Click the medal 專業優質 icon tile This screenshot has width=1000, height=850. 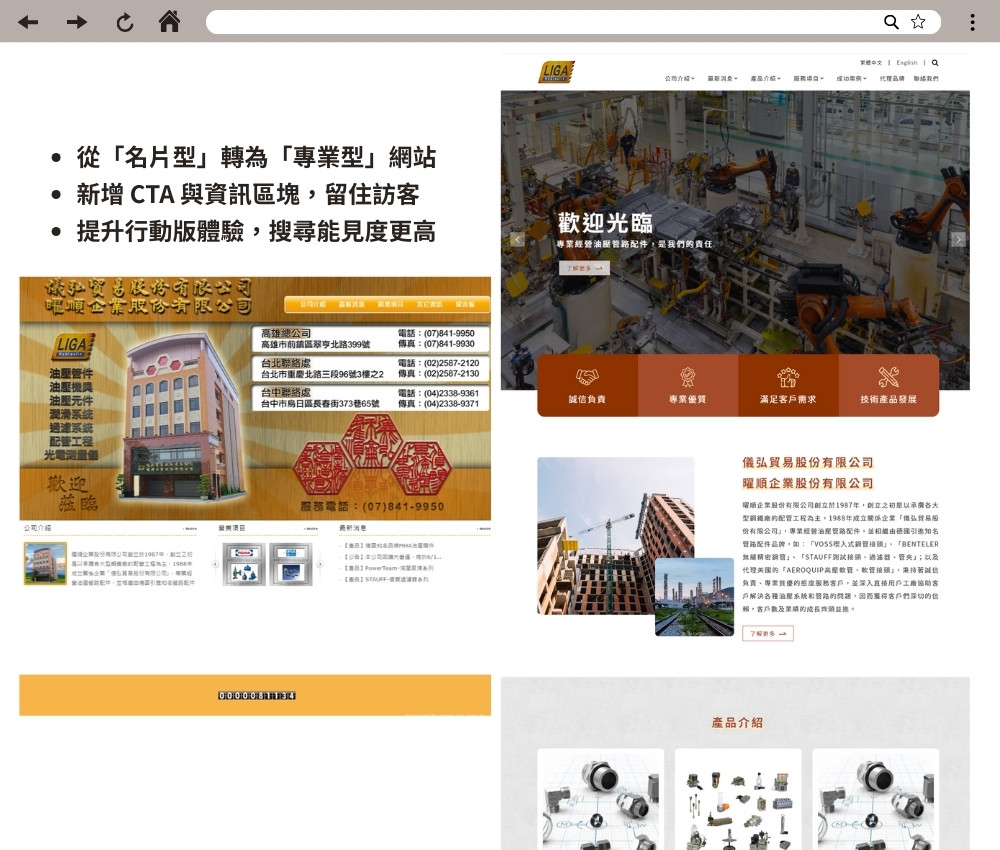pos(687,385)
